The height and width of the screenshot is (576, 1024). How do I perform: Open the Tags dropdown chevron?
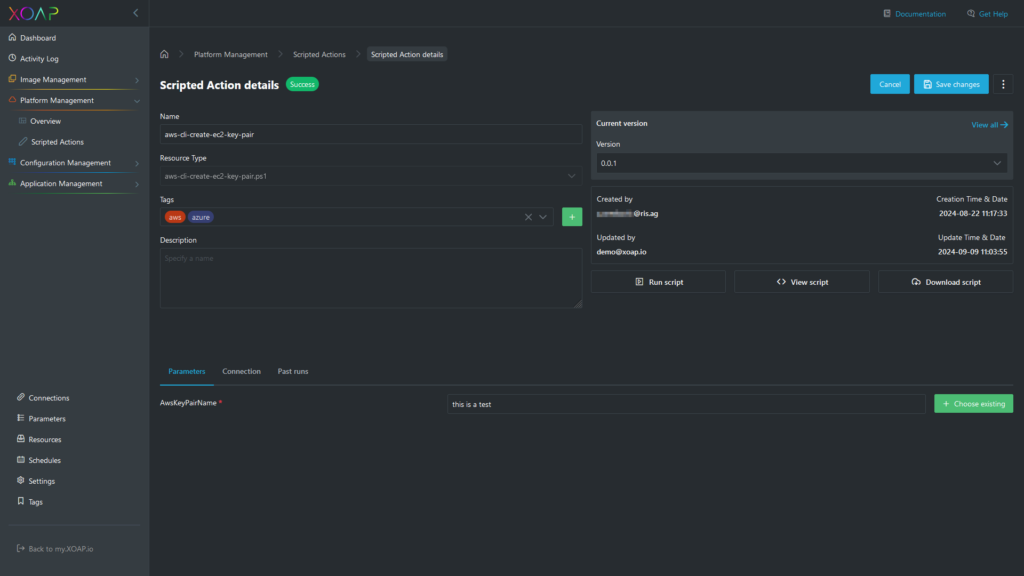[x=543, y=217]
